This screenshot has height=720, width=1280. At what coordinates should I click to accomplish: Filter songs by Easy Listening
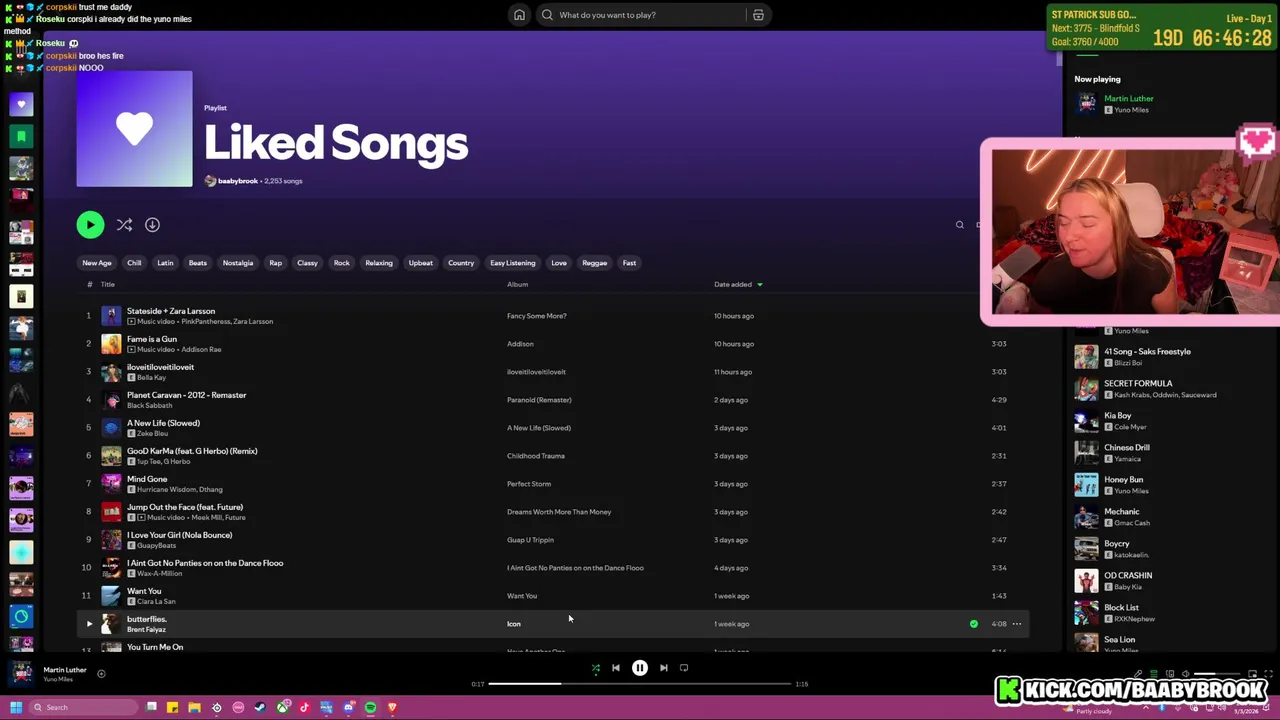click(513, 263)
